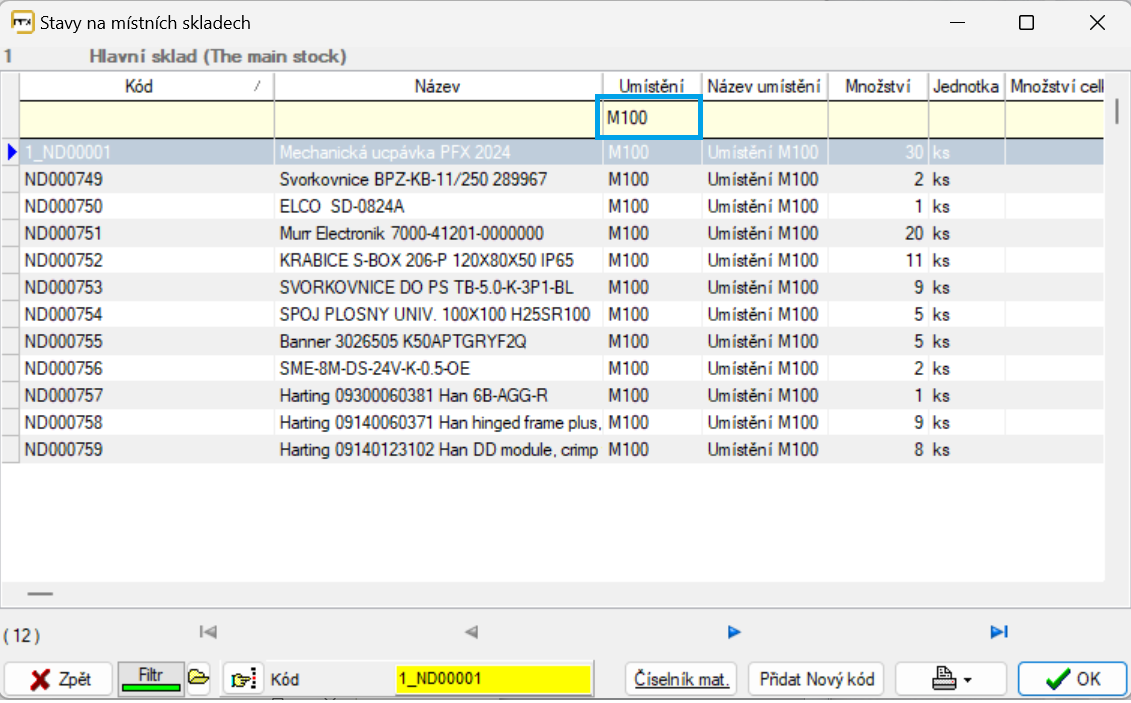Click the Hlavní sklad (The main stock) heading

click(218, 56)
